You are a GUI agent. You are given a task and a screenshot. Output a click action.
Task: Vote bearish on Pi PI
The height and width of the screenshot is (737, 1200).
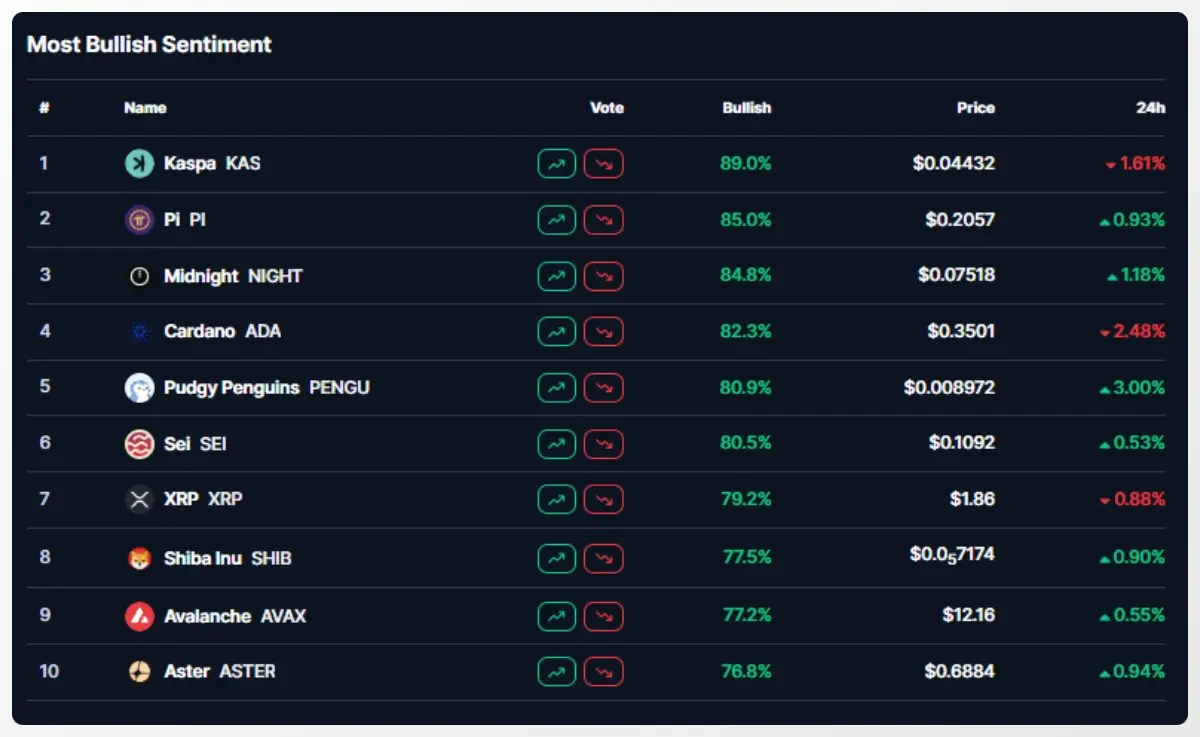pyautogui.click(x=603, y=220)
